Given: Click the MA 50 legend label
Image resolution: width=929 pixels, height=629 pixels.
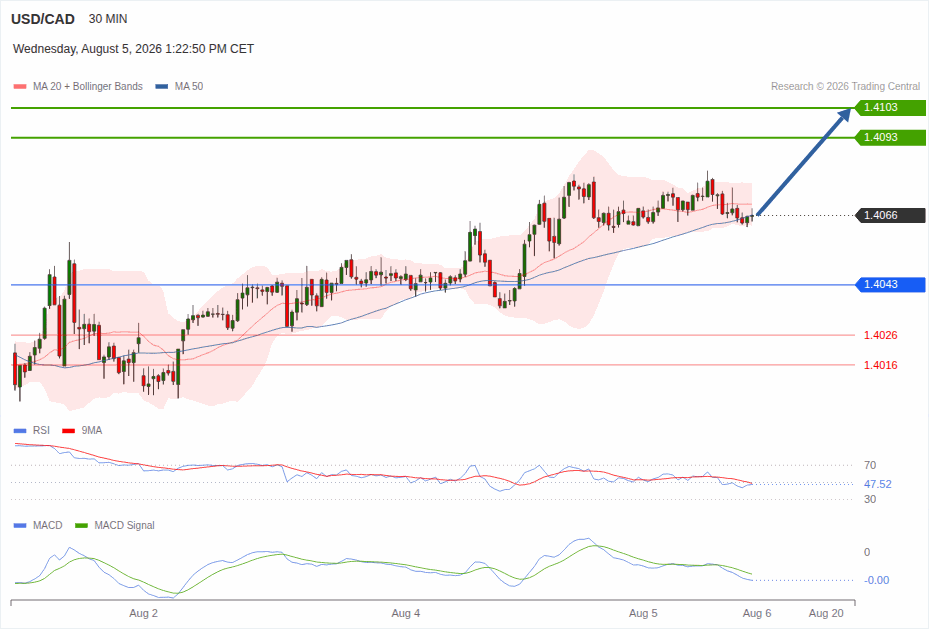Looking at the screenshot, I should [189, 86].
